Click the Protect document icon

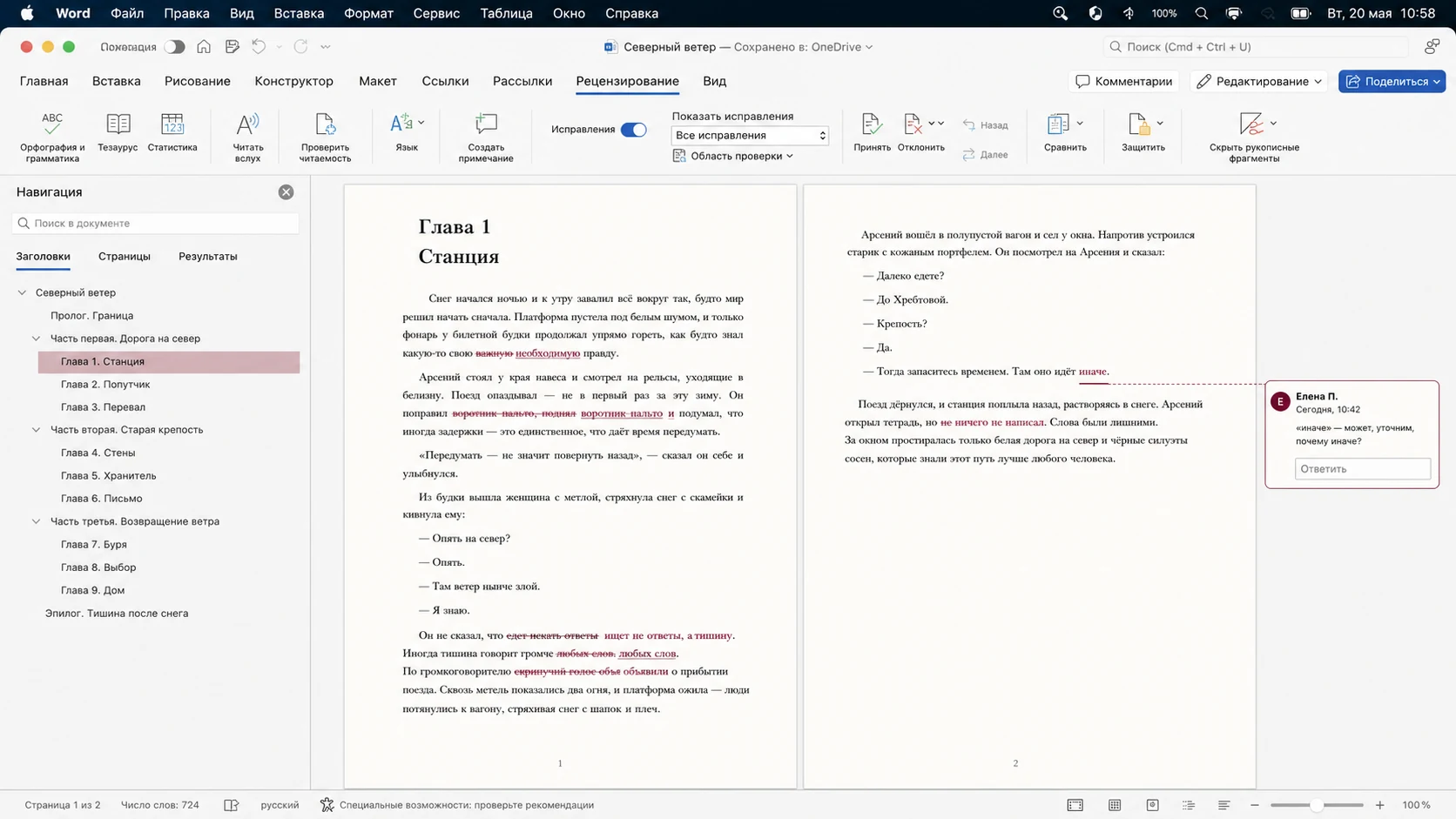[x=1138, y=124]
